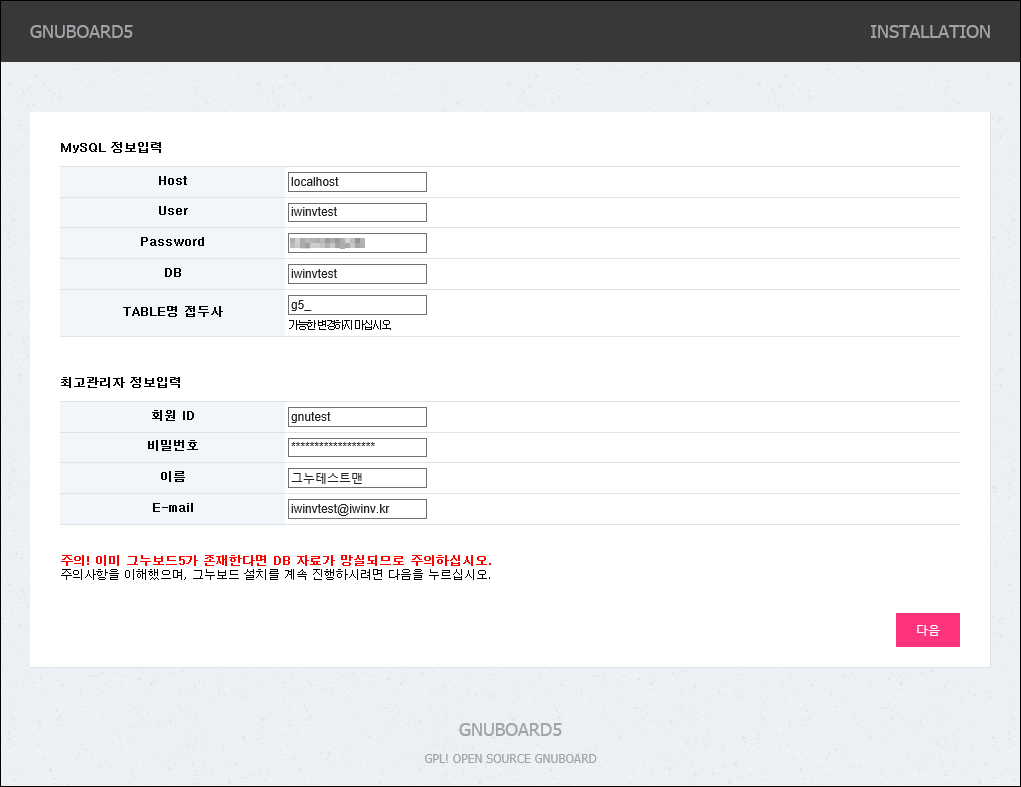Focus the 회원 ID input field

click(357, 417)
